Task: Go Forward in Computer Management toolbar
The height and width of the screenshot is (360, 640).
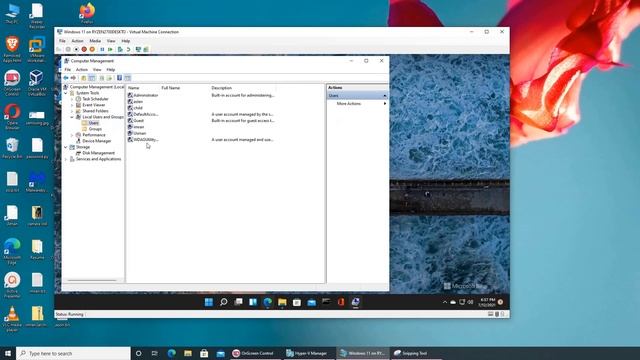Action: pyautogui.click(x=73, y=78)
